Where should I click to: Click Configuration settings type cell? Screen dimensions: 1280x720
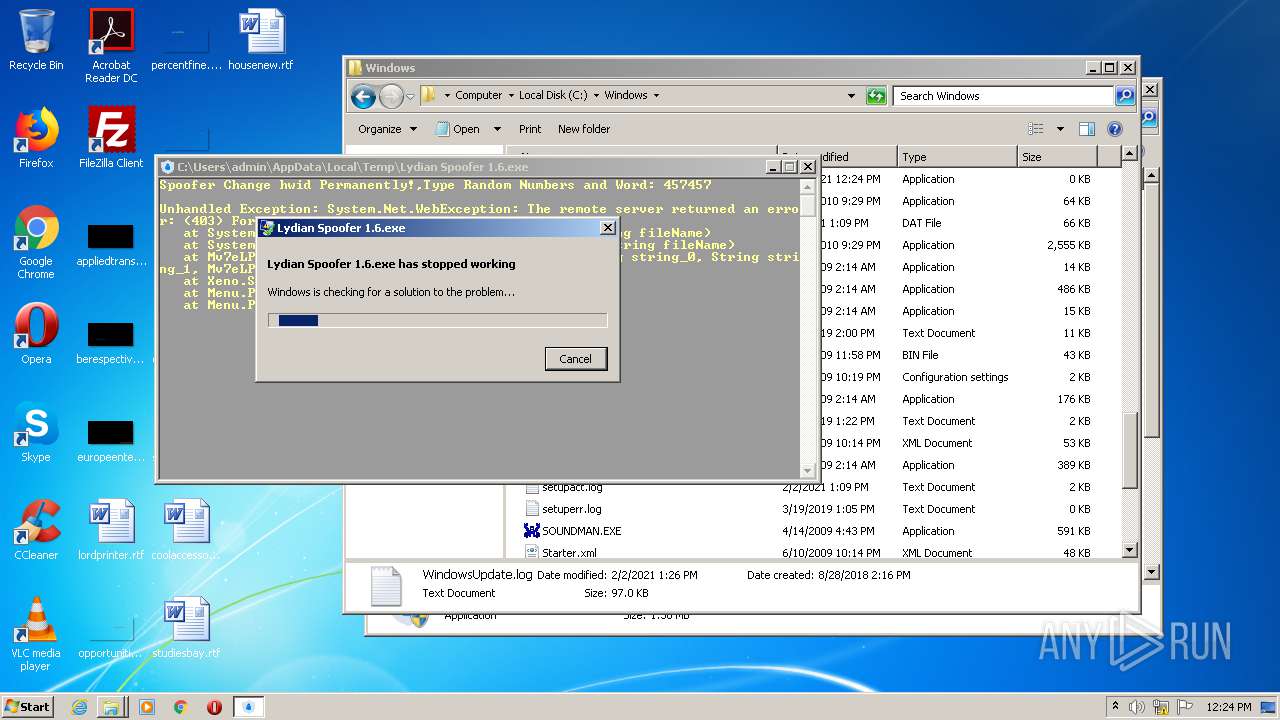click(x=955, y=377)
